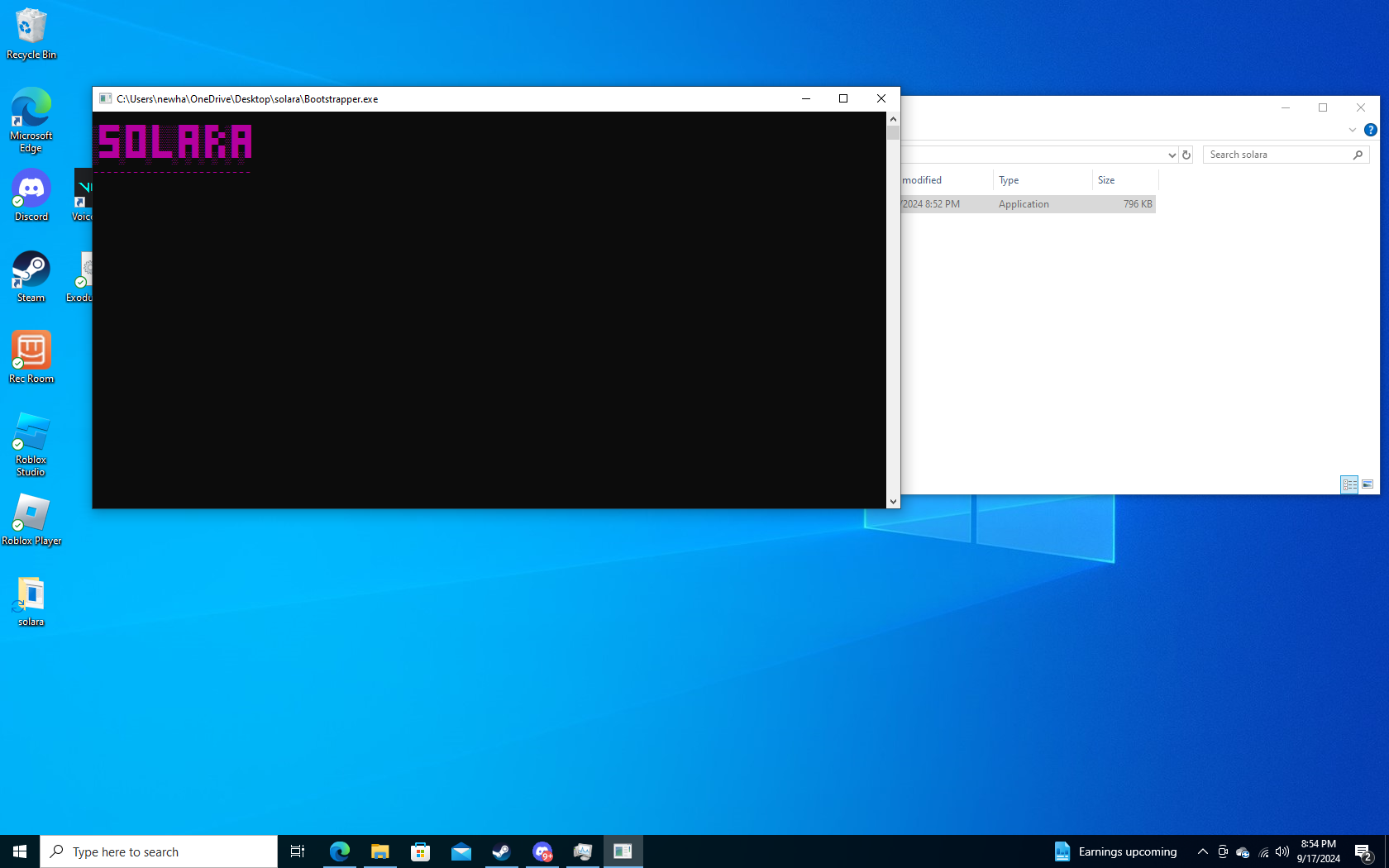Click the Bootstrapper console taskbar button
The height and width of the screenshot is (868, 1389).
tap(623, 851)
